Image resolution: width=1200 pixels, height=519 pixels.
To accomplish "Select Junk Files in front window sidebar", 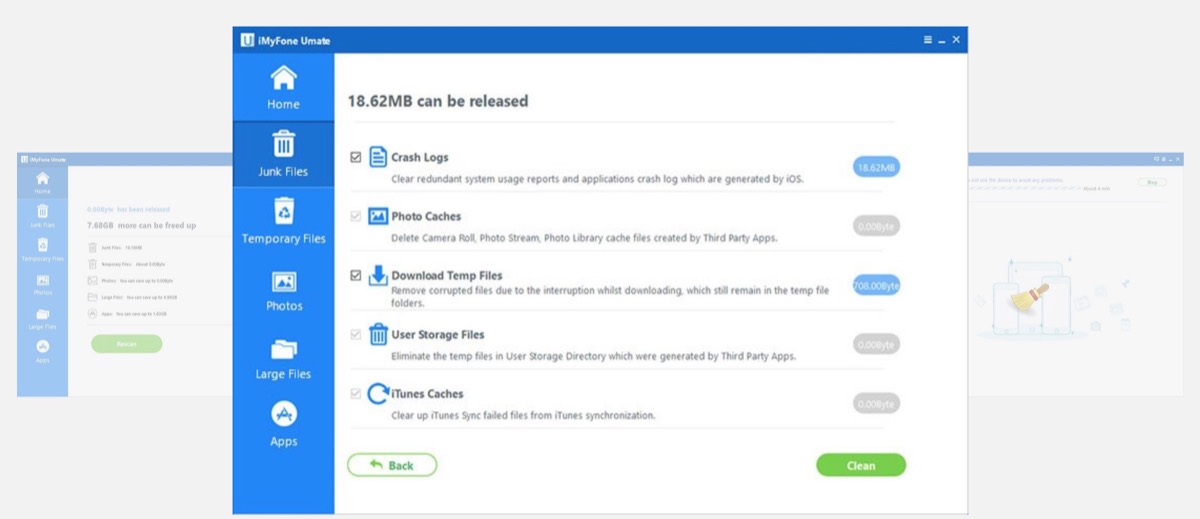I will pyautogui.click(x=283, y=155).
